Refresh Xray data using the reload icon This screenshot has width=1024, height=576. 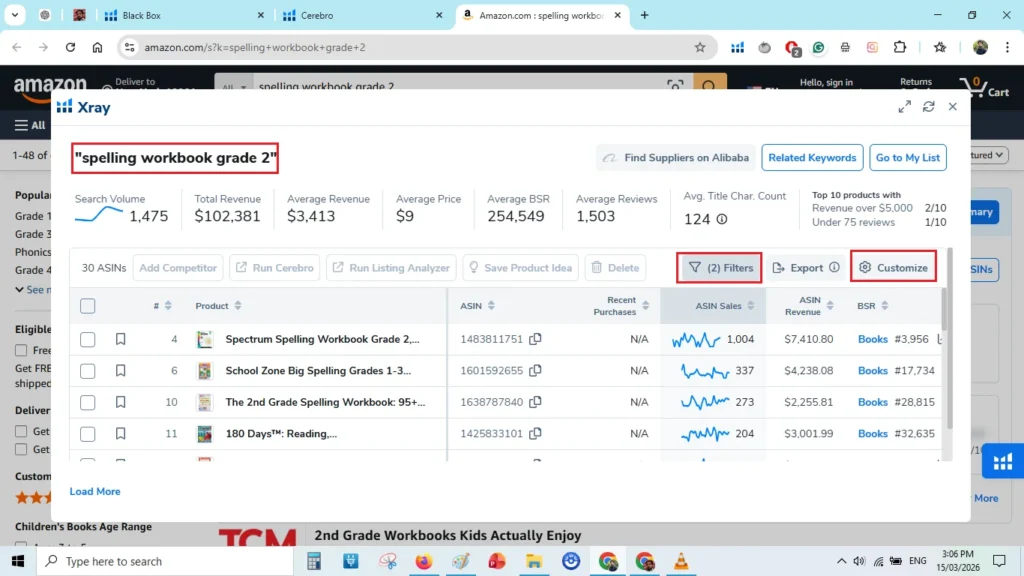point(928,105)
